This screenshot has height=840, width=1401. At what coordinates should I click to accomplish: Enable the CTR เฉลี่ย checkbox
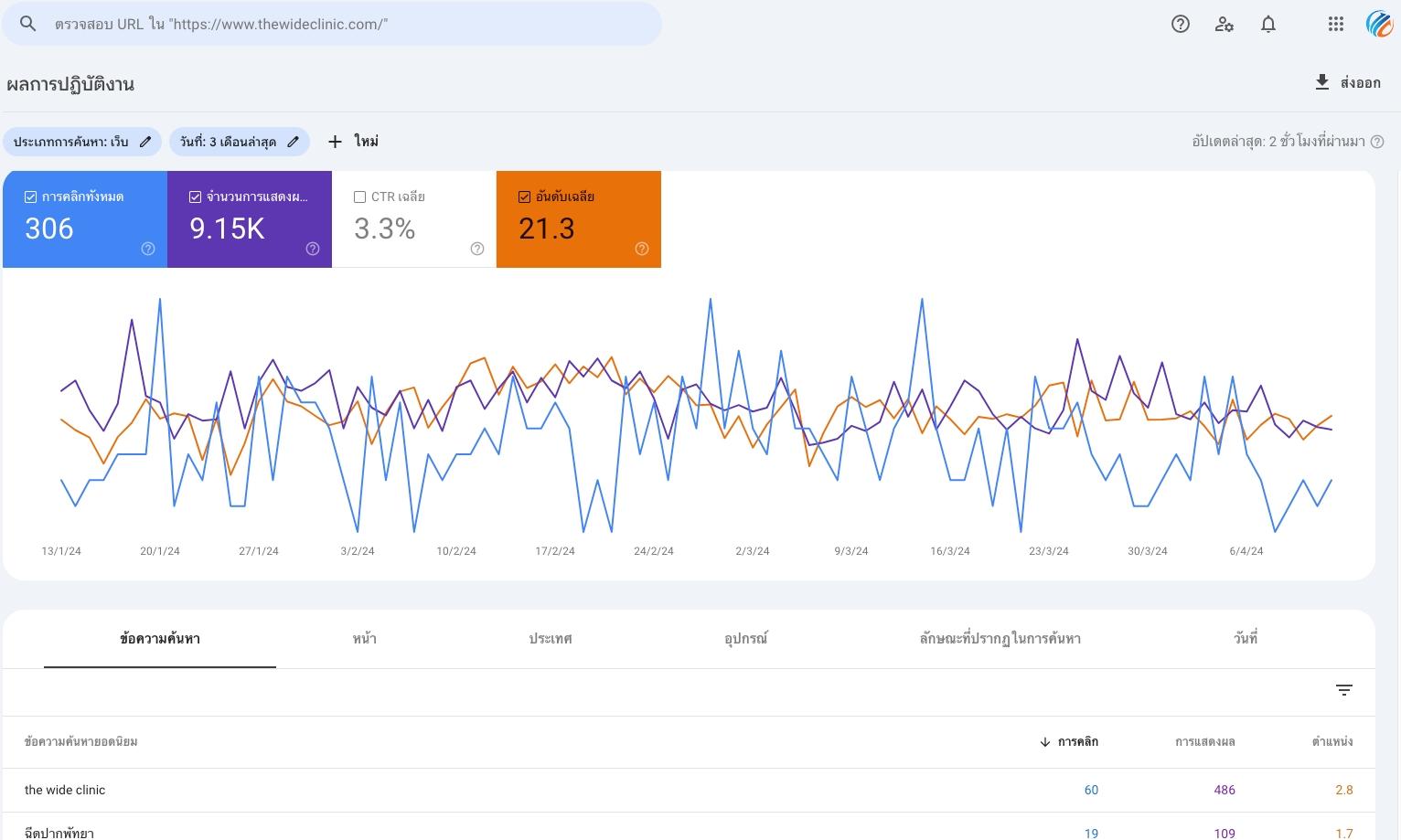[x=359, y=197]
